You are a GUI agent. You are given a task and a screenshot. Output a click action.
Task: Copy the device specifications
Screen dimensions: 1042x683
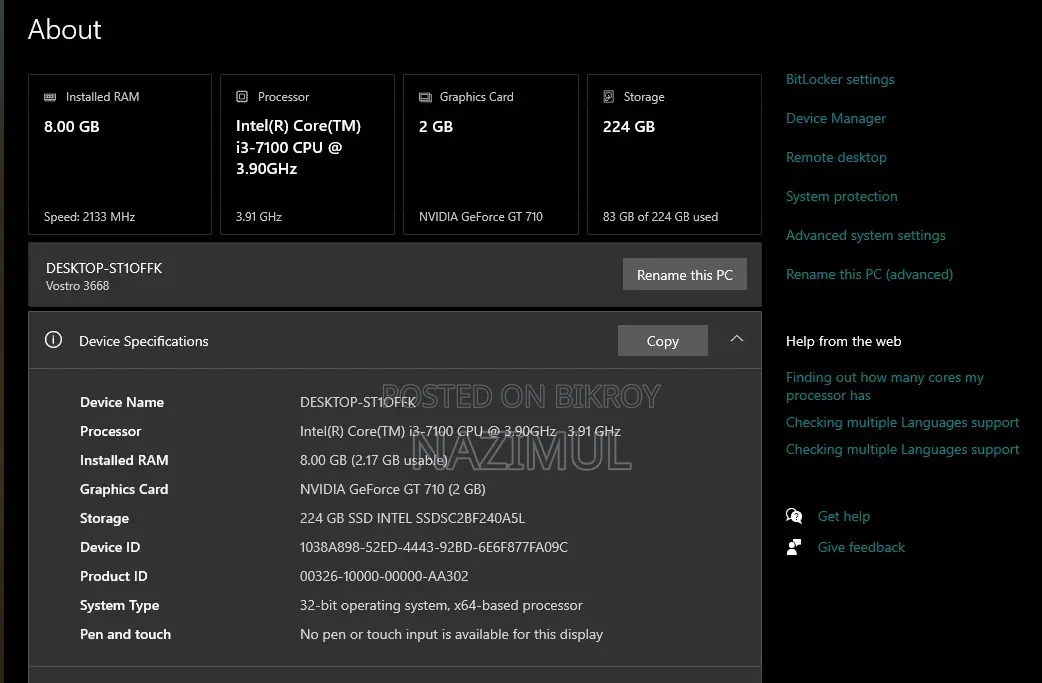click(663, 341)
